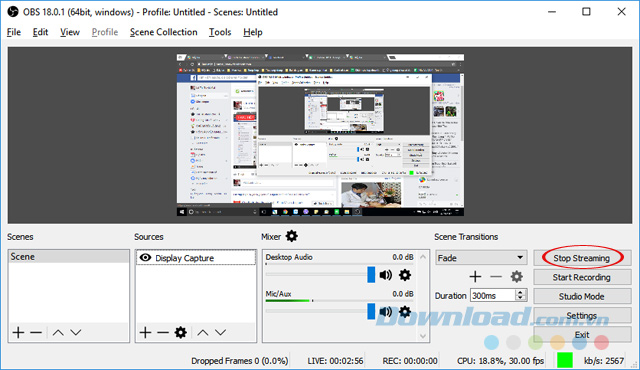This screenshot has width=640, height=370.
Task: Open Mixer settings gear icon
Action: pyautogui.click(x=291, y=236)
